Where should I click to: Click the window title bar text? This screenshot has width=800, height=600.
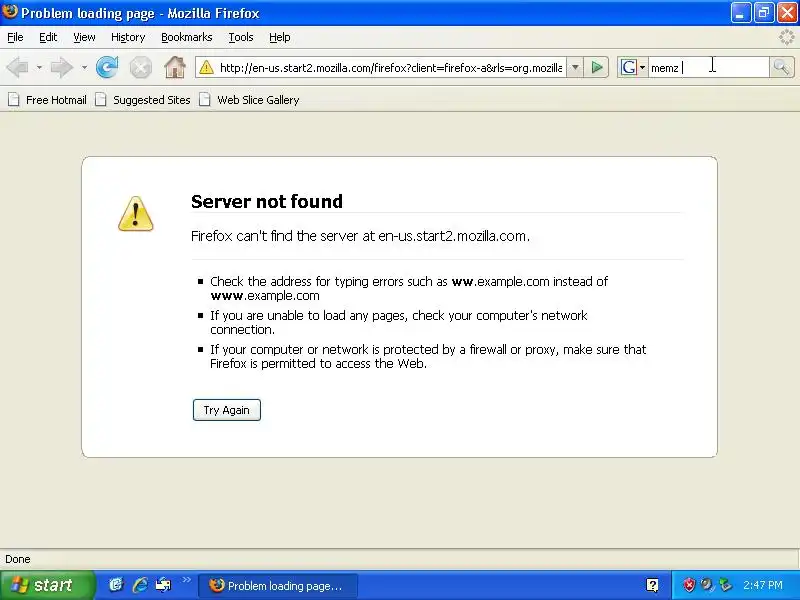tap(140, 13)
